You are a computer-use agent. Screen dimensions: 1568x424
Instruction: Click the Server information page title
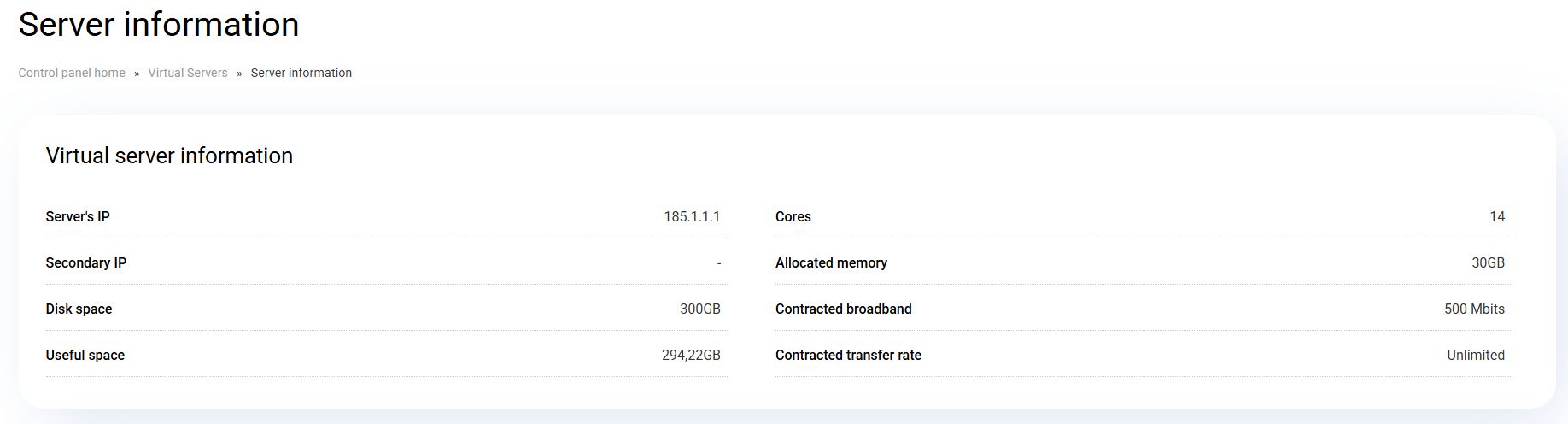tap(159, 25)
